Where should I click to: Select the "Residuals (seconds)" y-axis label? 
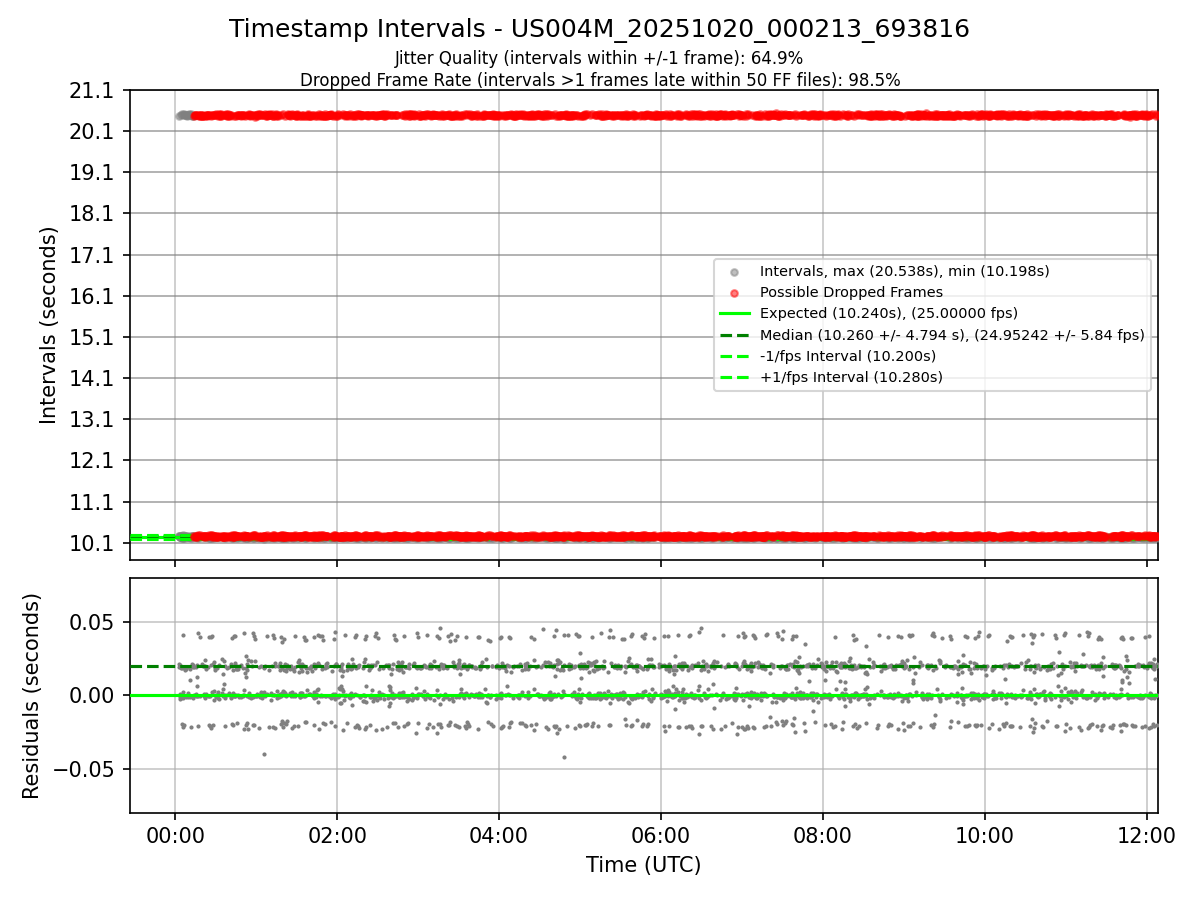point(31,696)
